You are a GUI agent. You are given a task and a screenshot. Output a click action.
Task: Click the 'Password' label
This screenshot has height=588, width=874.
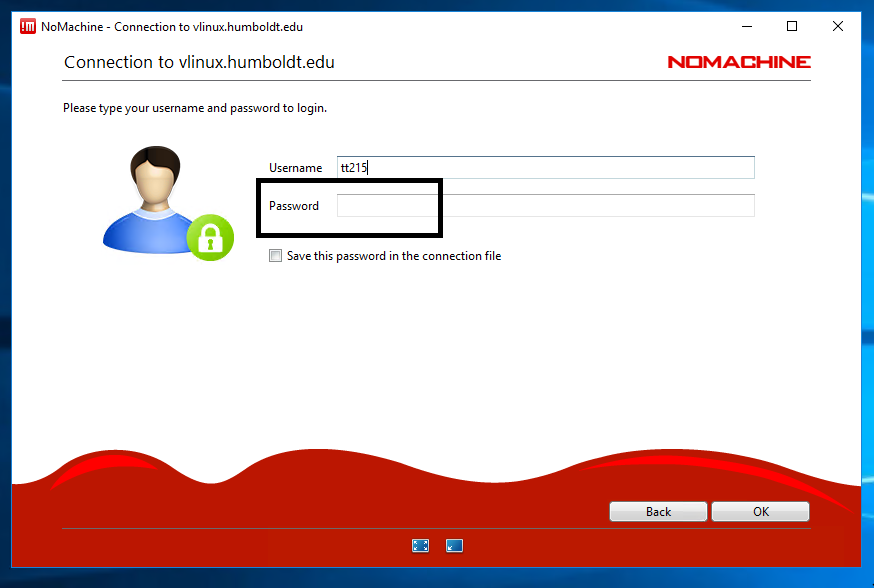[x=294, y=206]
